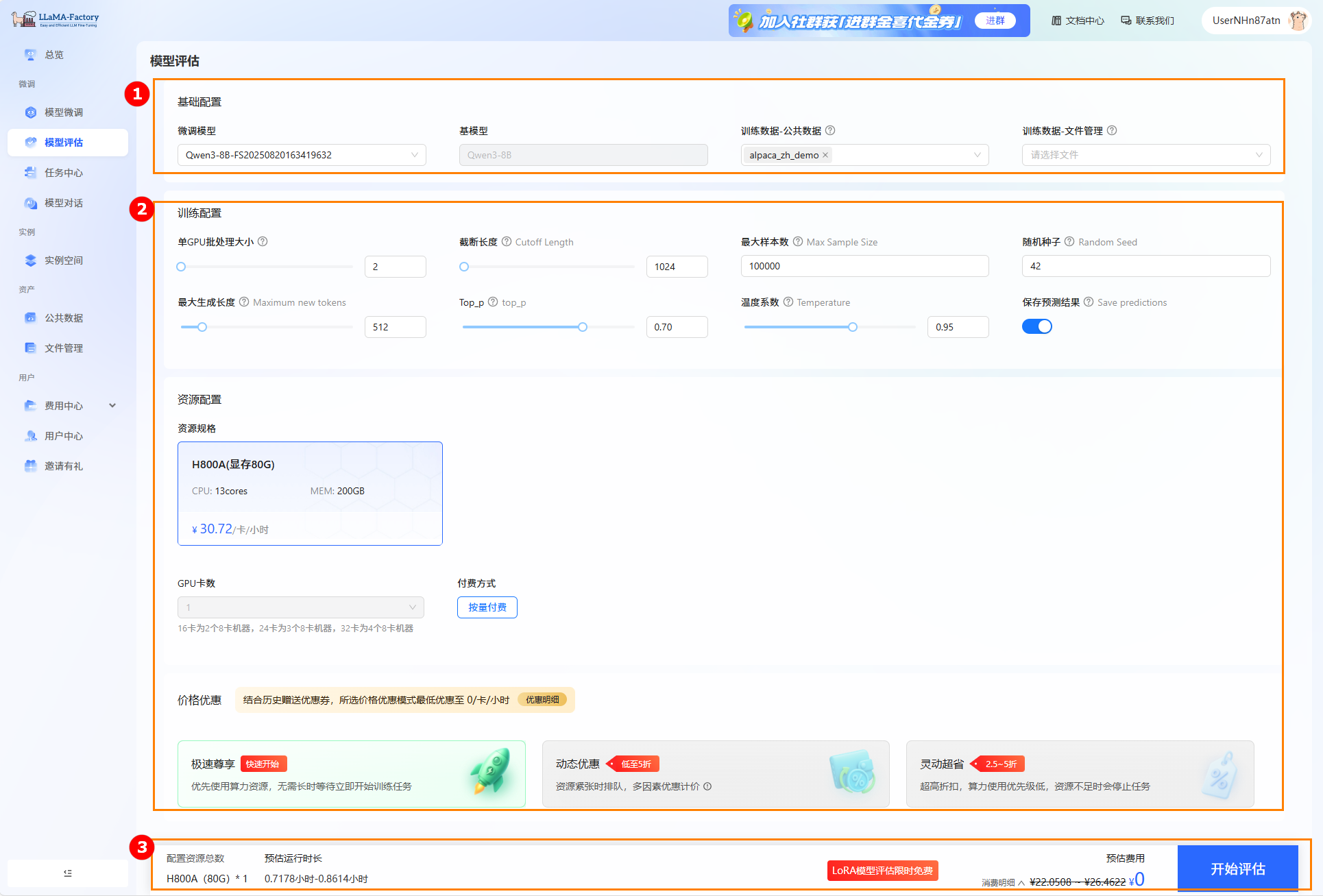Open the 训练数据-文件管理 file selector
The width and height of the screenshot is (1323, 896).
coord(1145,156)
